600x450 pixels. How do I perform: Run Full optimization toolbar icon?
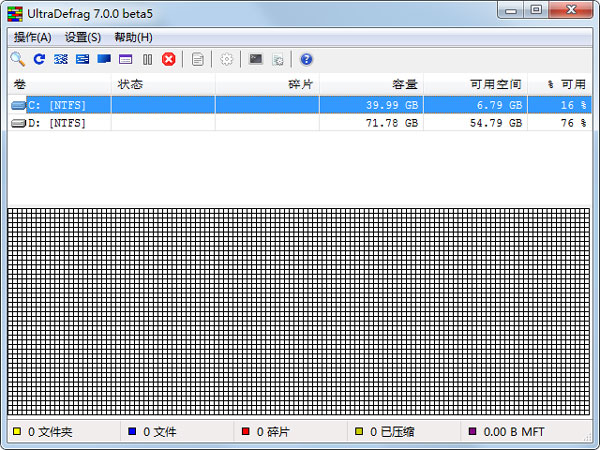click(104, 59)
